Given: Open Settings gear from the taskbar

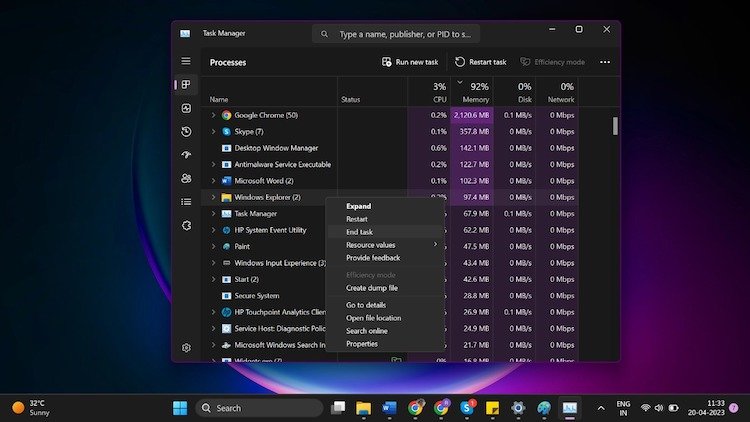Looking at the screenshot, I should 518,408.
